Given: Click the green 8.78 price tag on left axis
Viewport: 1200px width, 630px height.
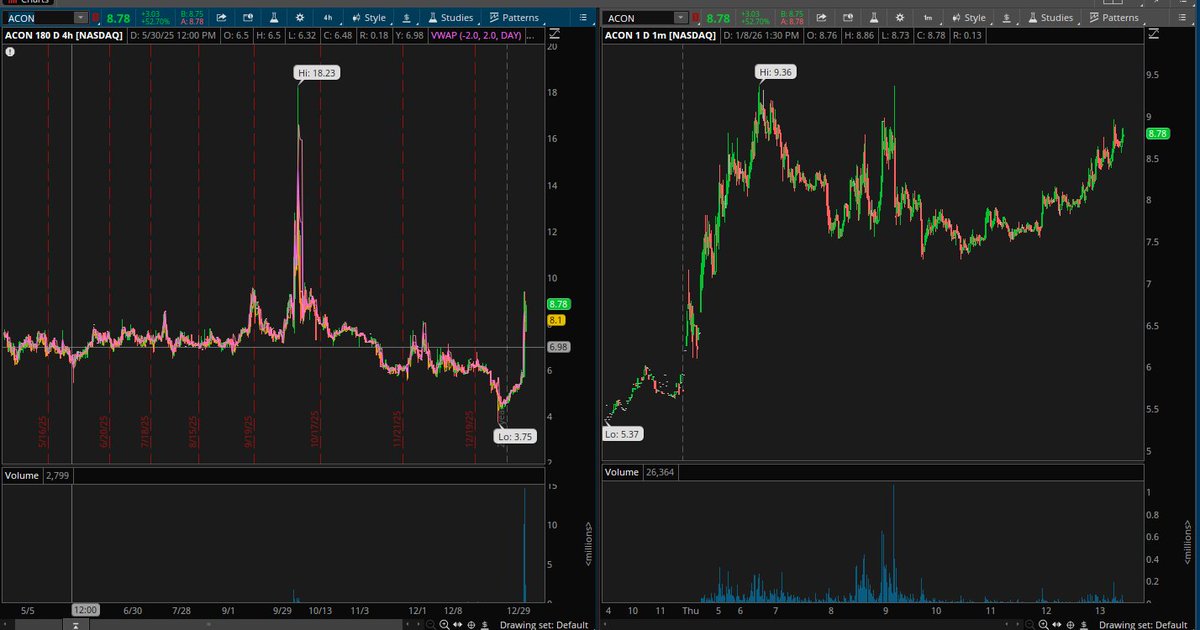Looking at the screenshot, I should click(558, 304).
